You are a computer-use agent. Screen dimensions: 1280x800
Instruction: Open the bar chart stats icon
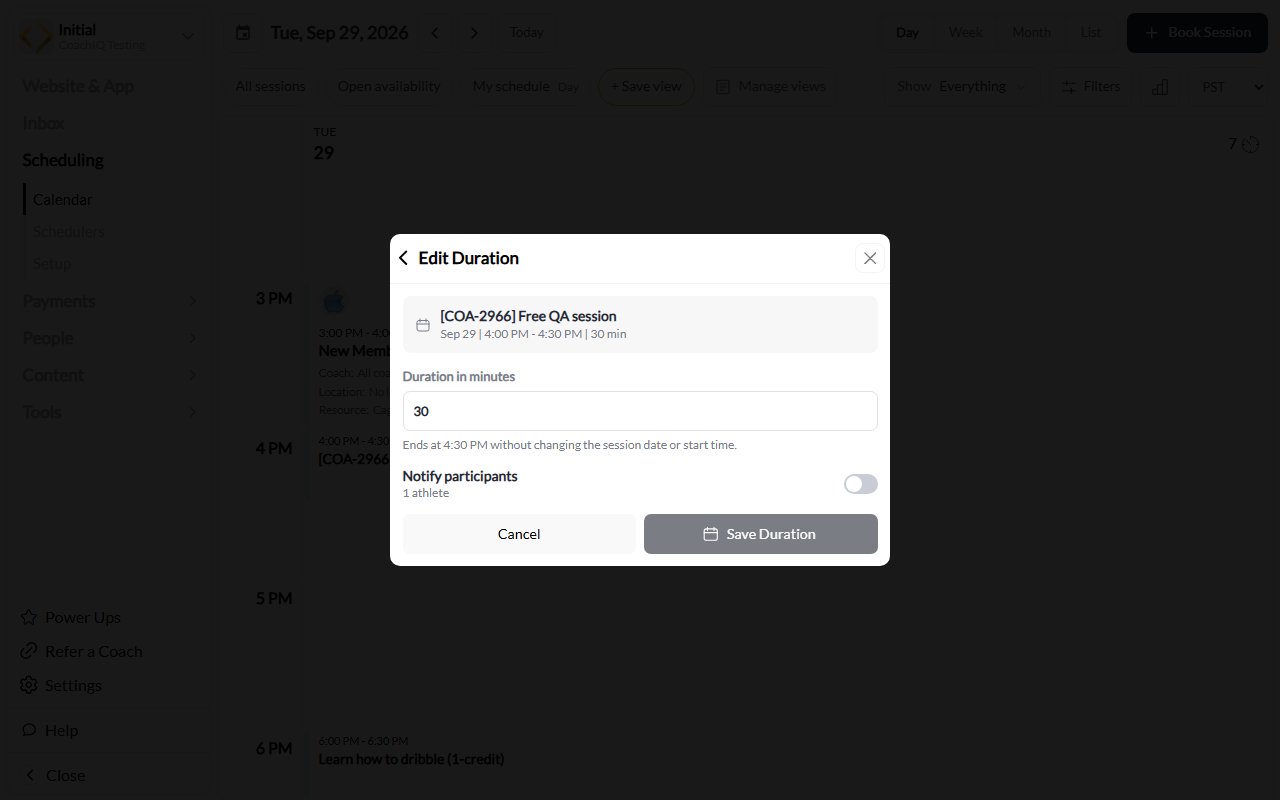(x=1160, y=87)
